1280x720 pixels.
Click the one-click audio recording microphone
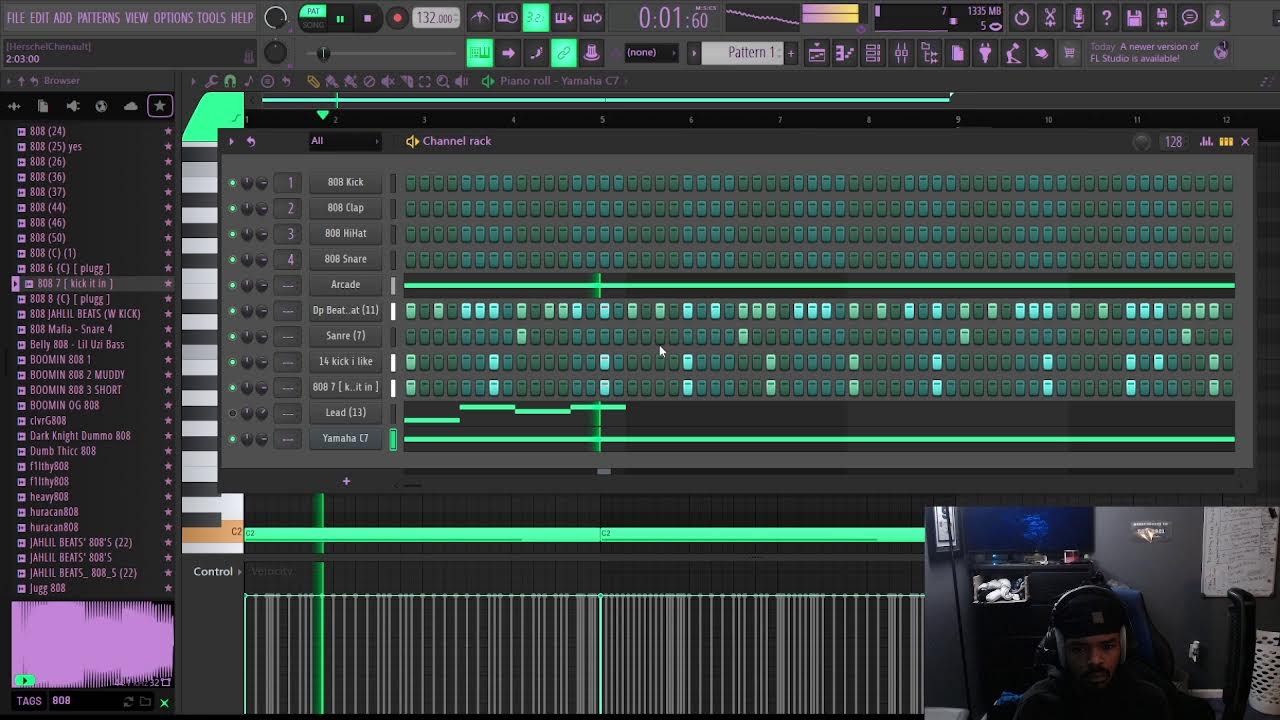1078,18
